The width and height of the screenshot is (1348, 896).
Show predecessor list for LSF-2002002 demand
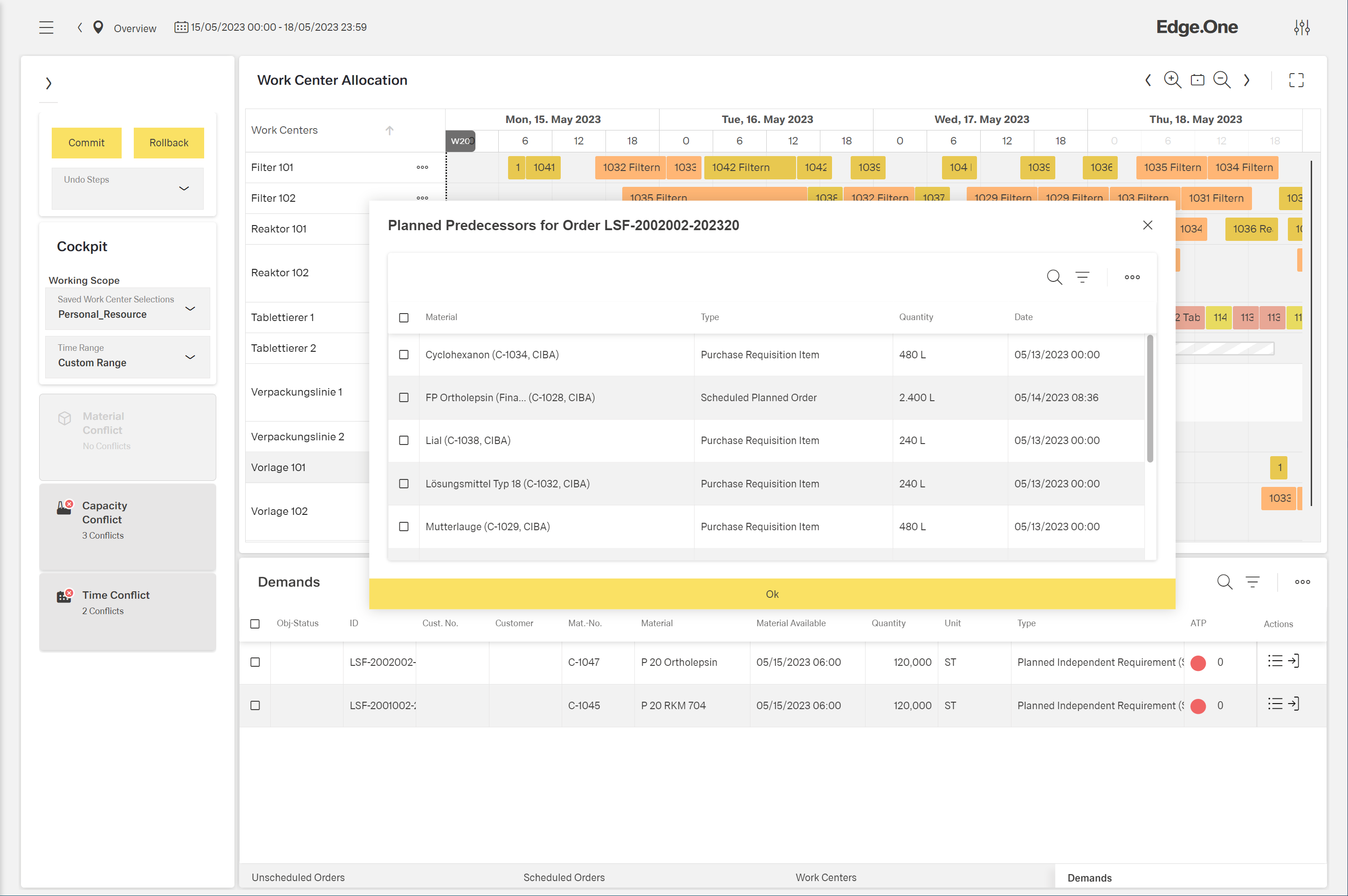[x=1275, y=661]
